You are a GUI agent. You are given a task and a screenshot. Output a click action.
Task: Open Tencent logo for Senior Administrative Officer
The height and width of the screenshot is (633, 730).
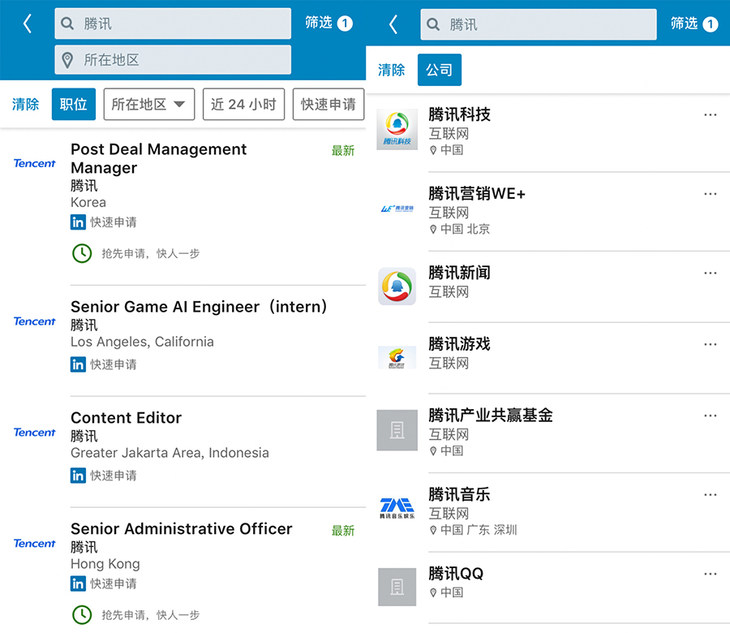click(34, 543)
